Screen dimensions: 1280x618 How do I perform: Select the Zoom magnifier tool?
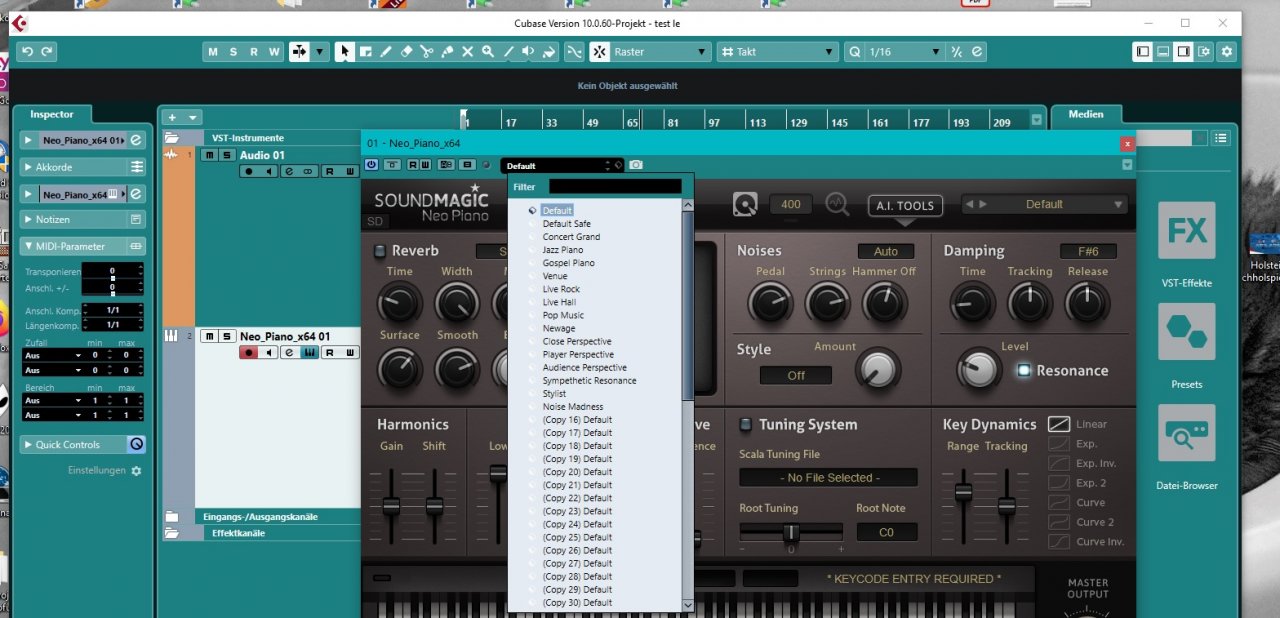[x=487, y=52]
